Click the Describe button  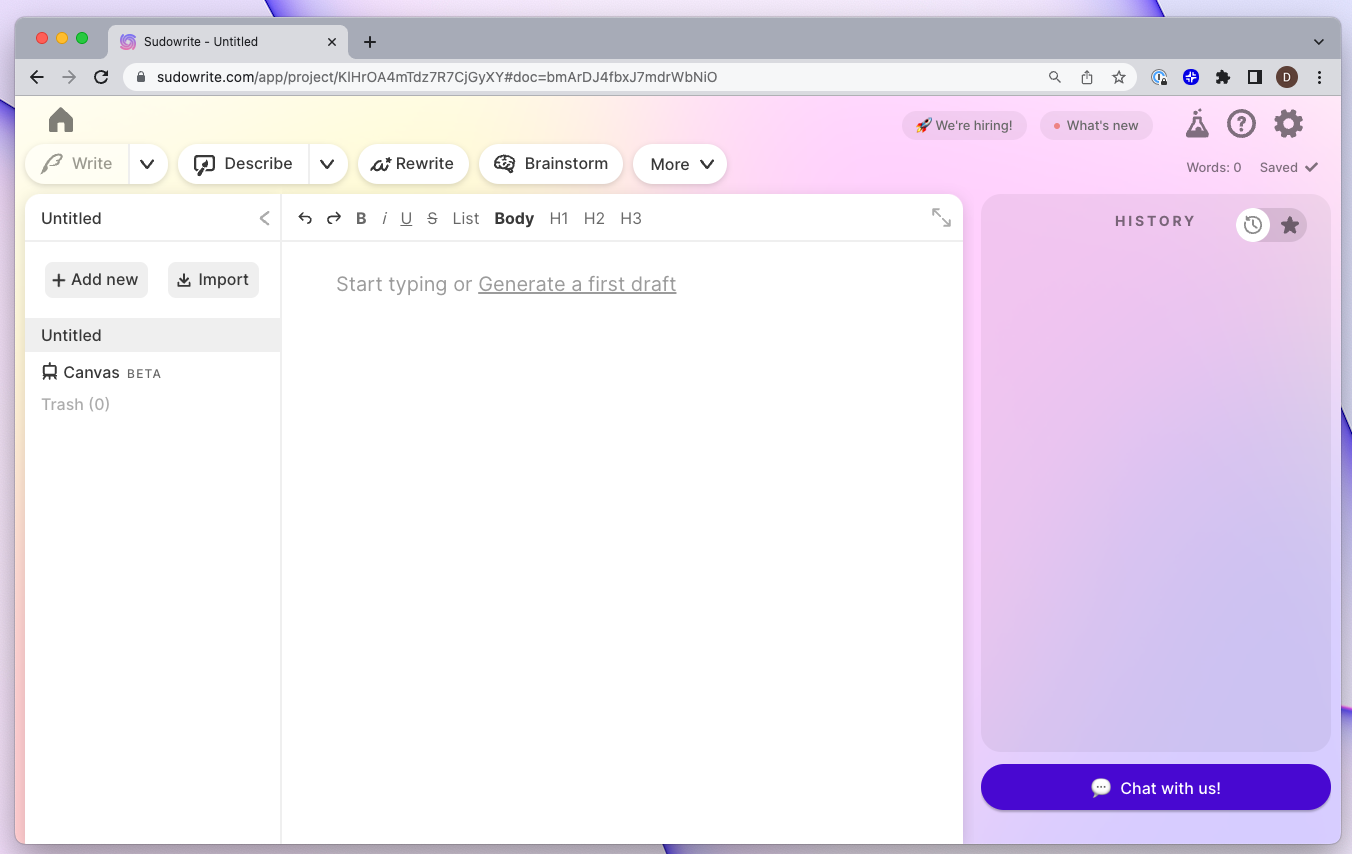(243, 164)
